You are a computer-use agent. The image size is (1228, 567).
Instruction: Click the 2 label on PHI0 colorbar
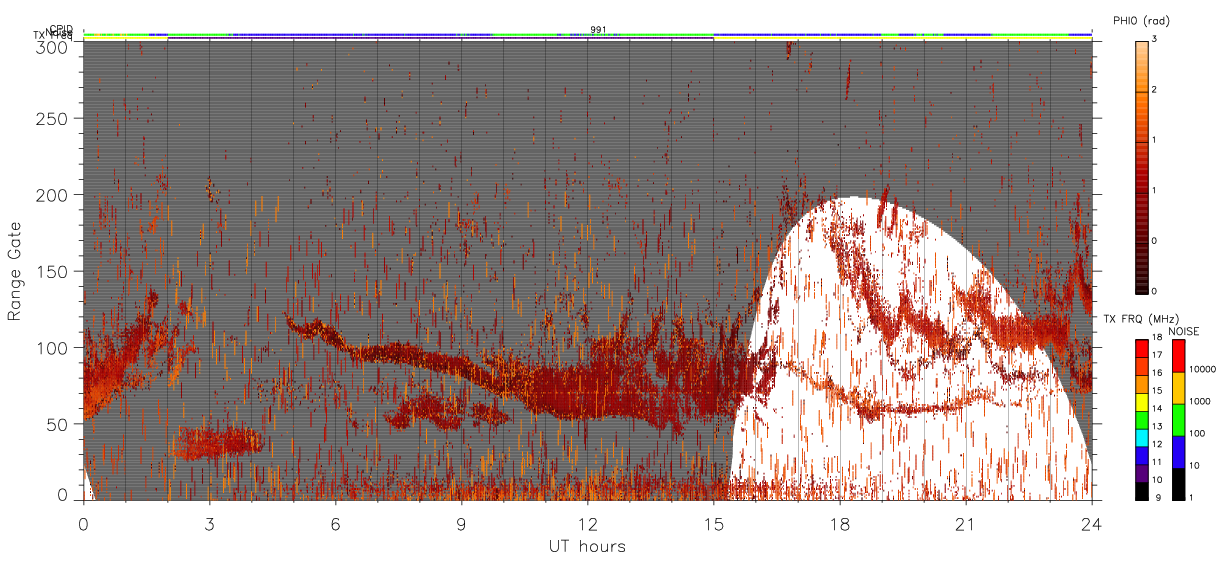pos(1155,91)
